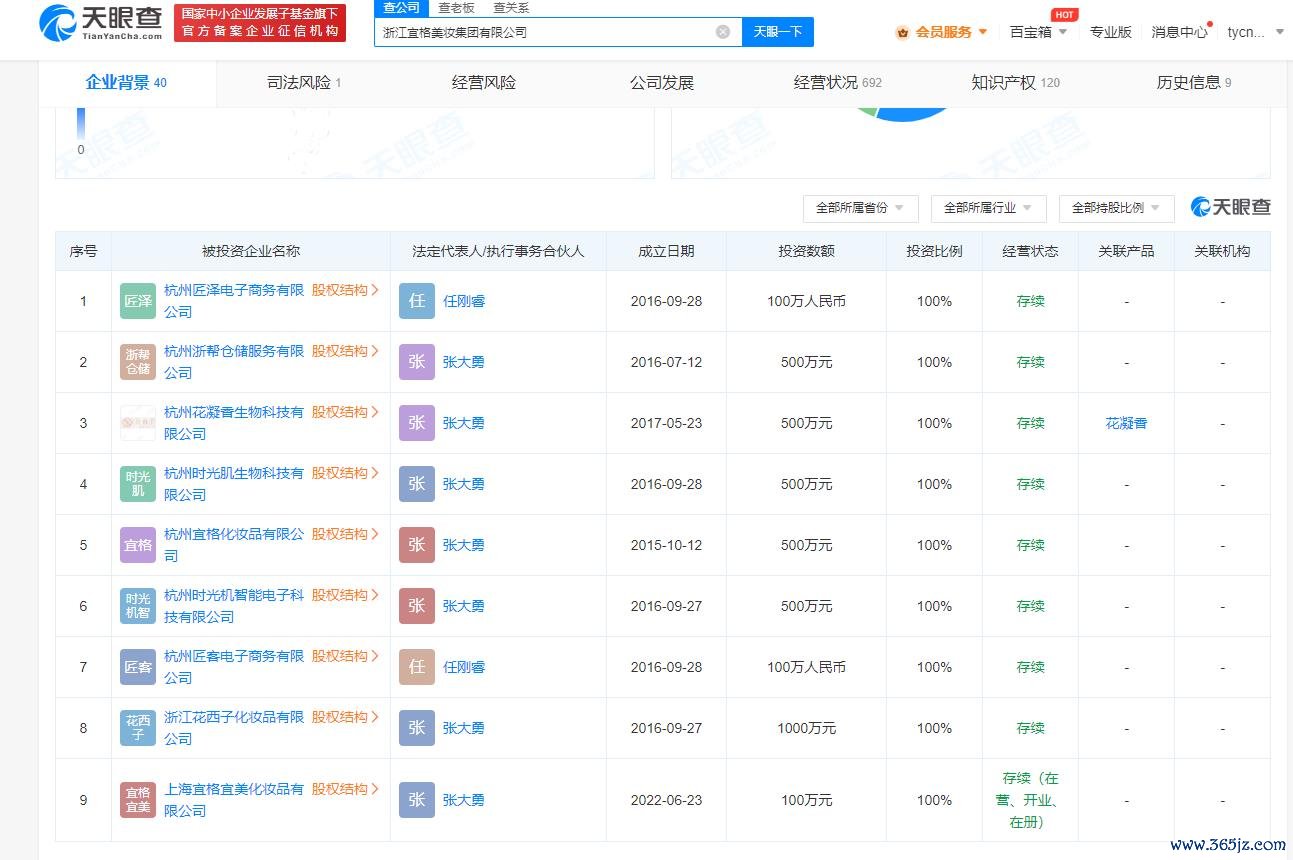Open 杭州匠泽电子商务有限公司 company link
Screen dimensions: 1293x860
234,301
